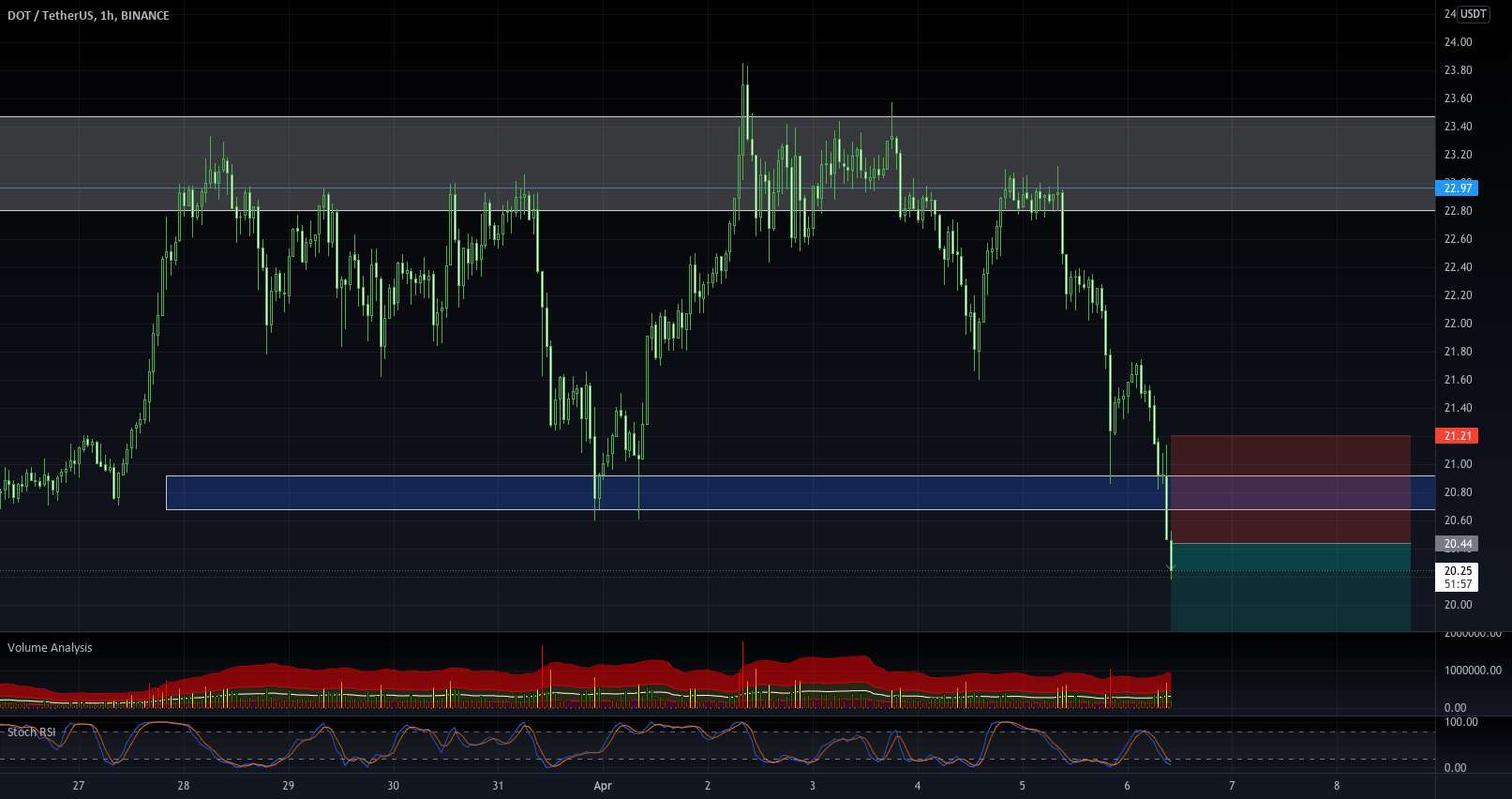Click the 27 date label on time axis
Viewport: 1512px width, 799px height.
(x=79, y=786)
